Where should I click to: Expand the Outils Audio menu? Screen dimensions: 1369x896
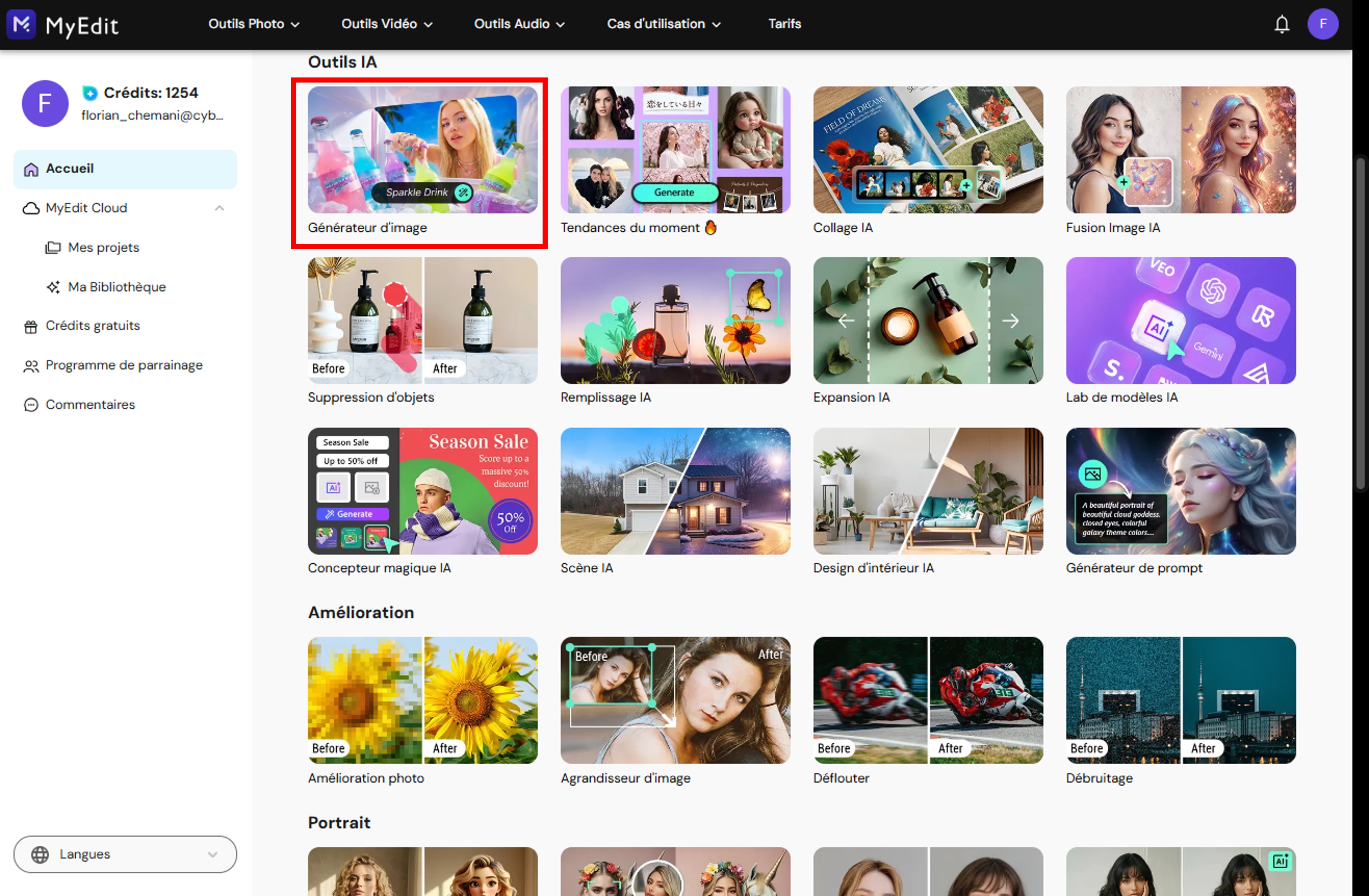[x=519, y=24]
